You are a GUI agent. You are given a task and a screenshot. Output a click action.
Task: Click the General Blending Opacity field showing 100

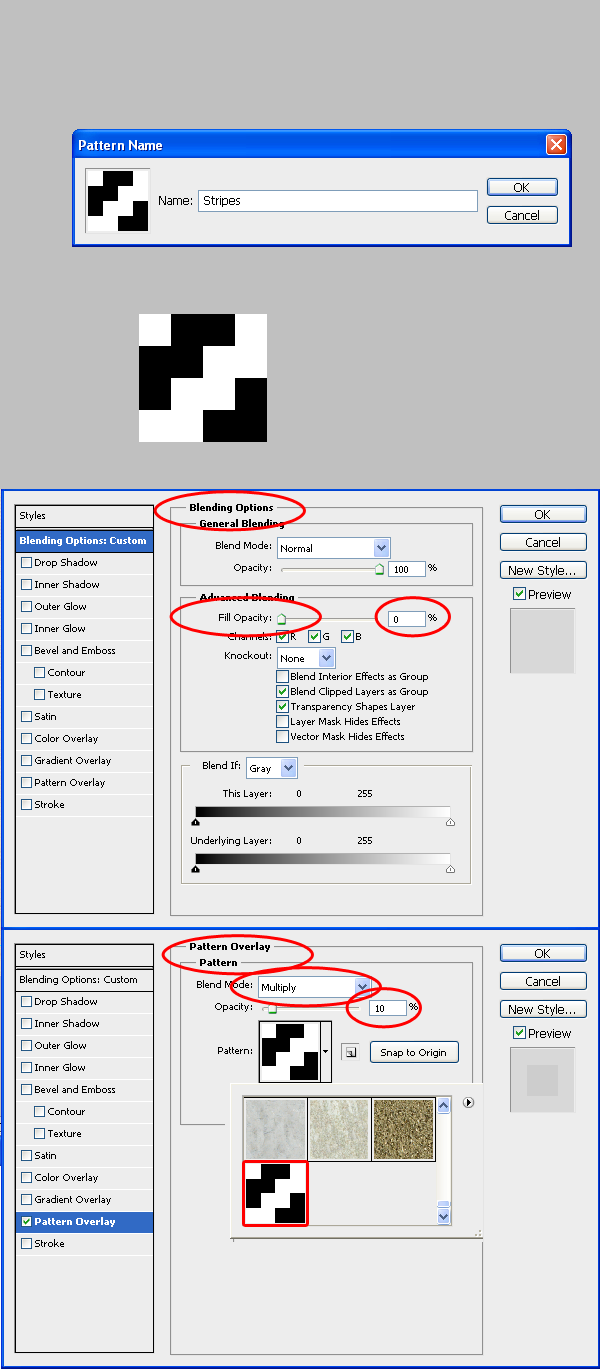[x=407, y=569]
